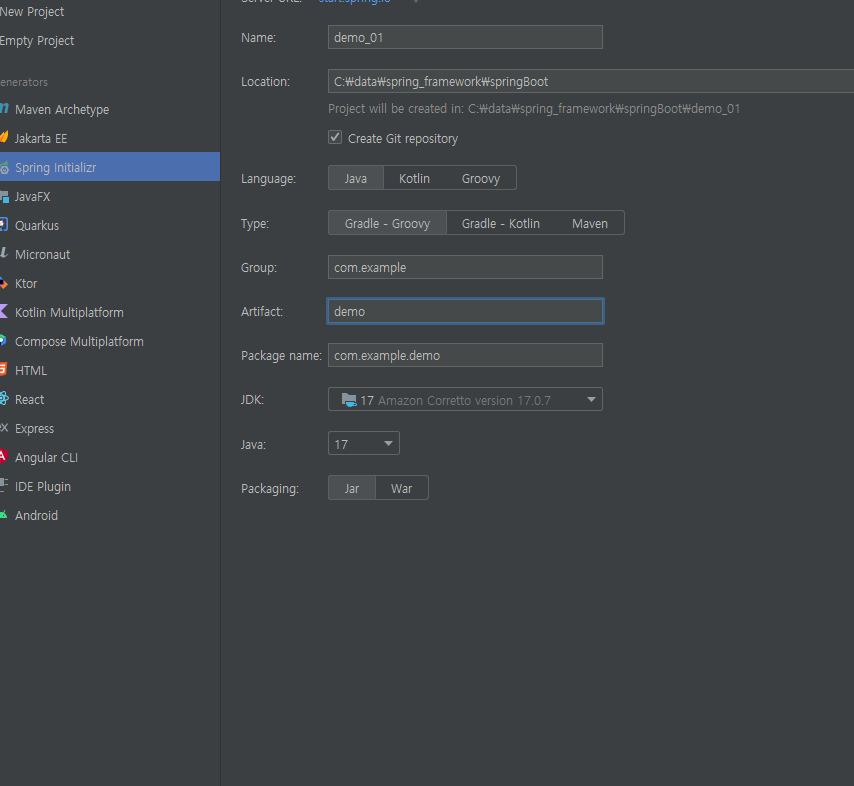Select the JavaFX label in list

point(32,197)
